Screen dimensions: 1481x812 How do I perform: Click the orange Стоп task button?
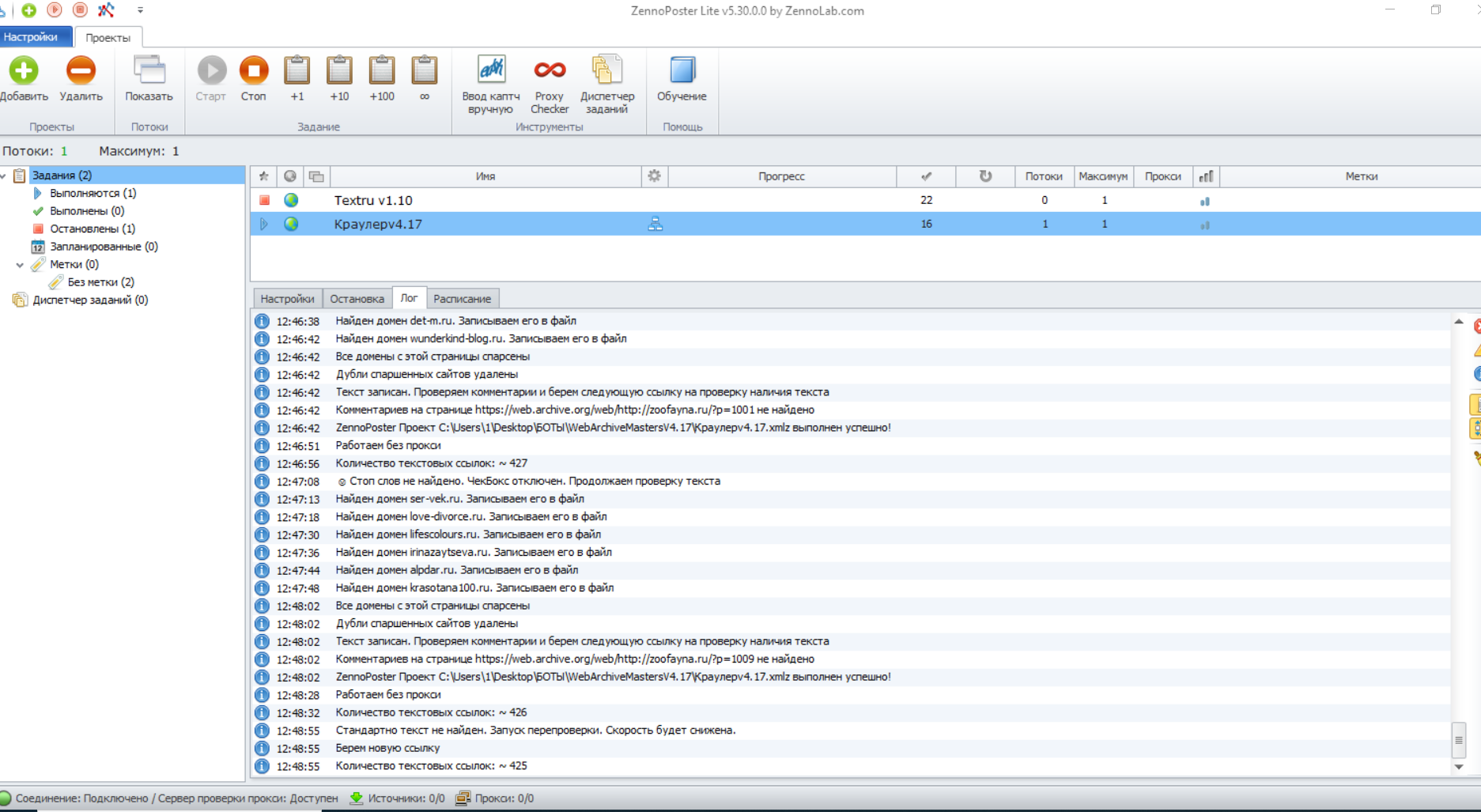(x=254, y=71)
